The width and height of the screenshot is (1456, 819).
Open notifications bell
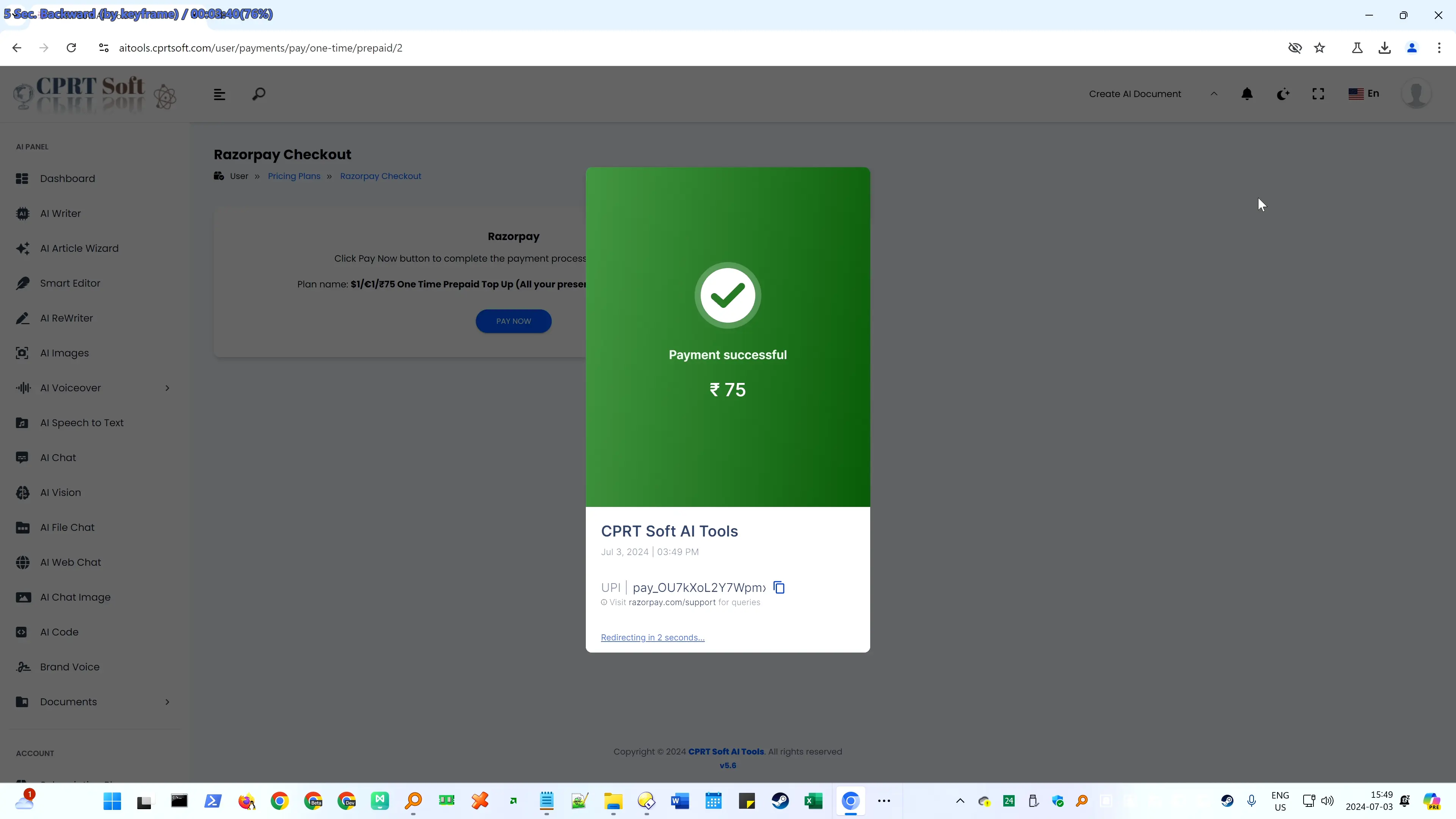tap(1247, 94)
